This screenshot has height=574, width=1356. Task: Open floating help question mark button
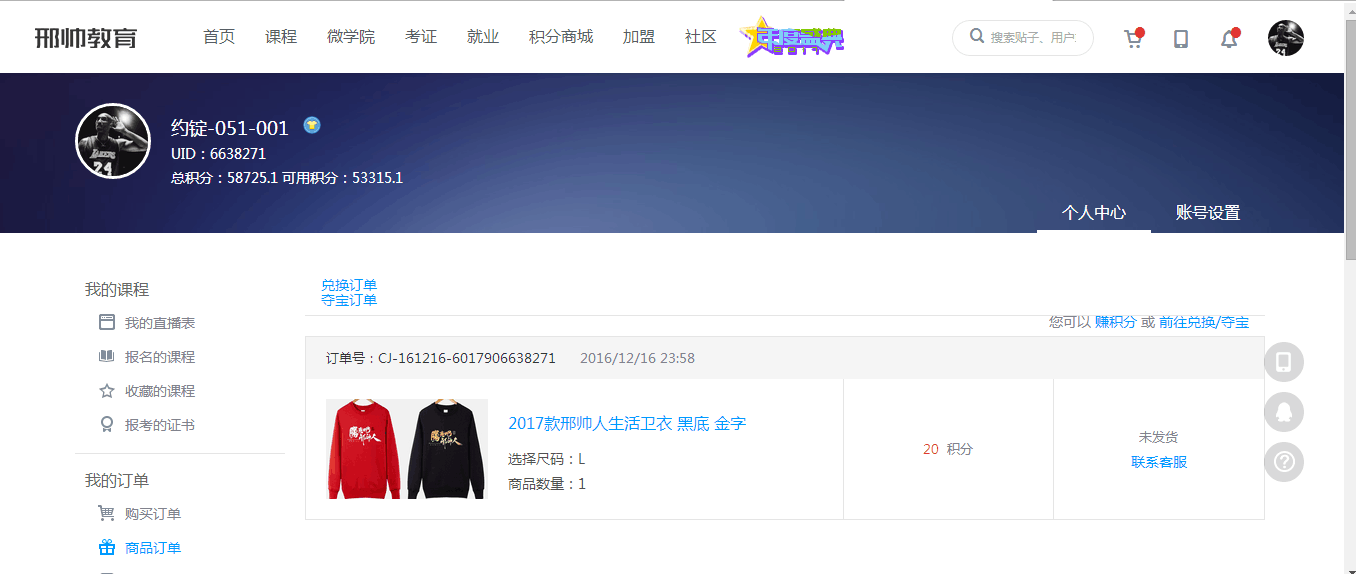1284,462
